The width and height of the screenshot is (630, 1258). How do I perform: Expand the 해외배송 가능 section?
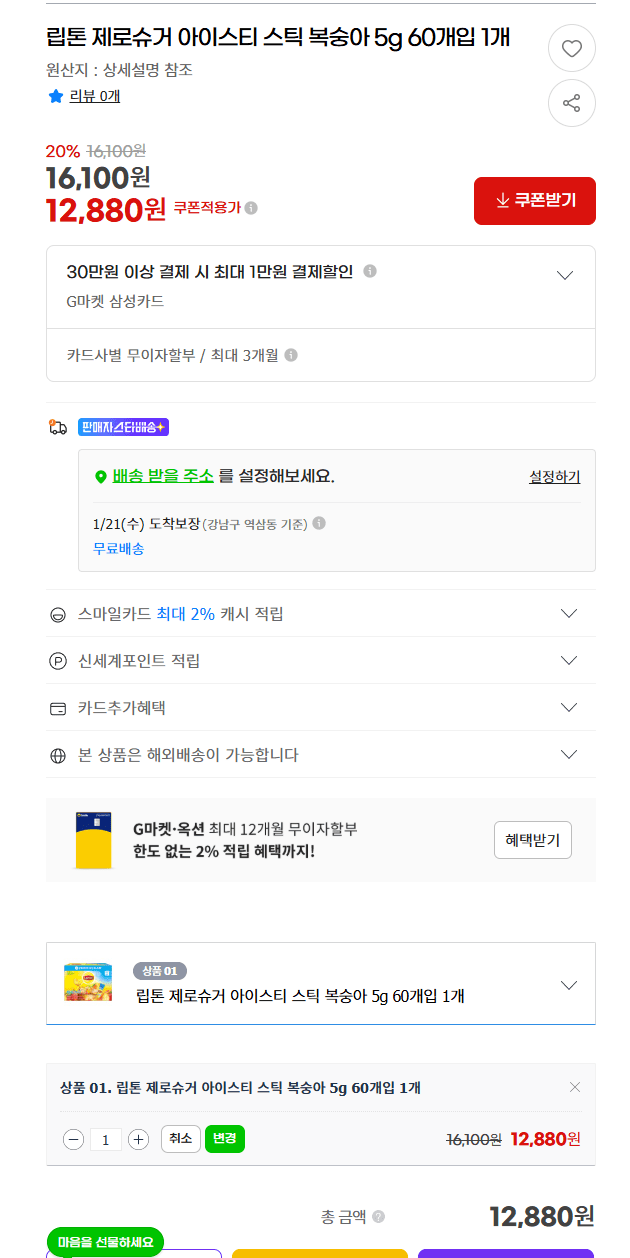click(568, 754)
